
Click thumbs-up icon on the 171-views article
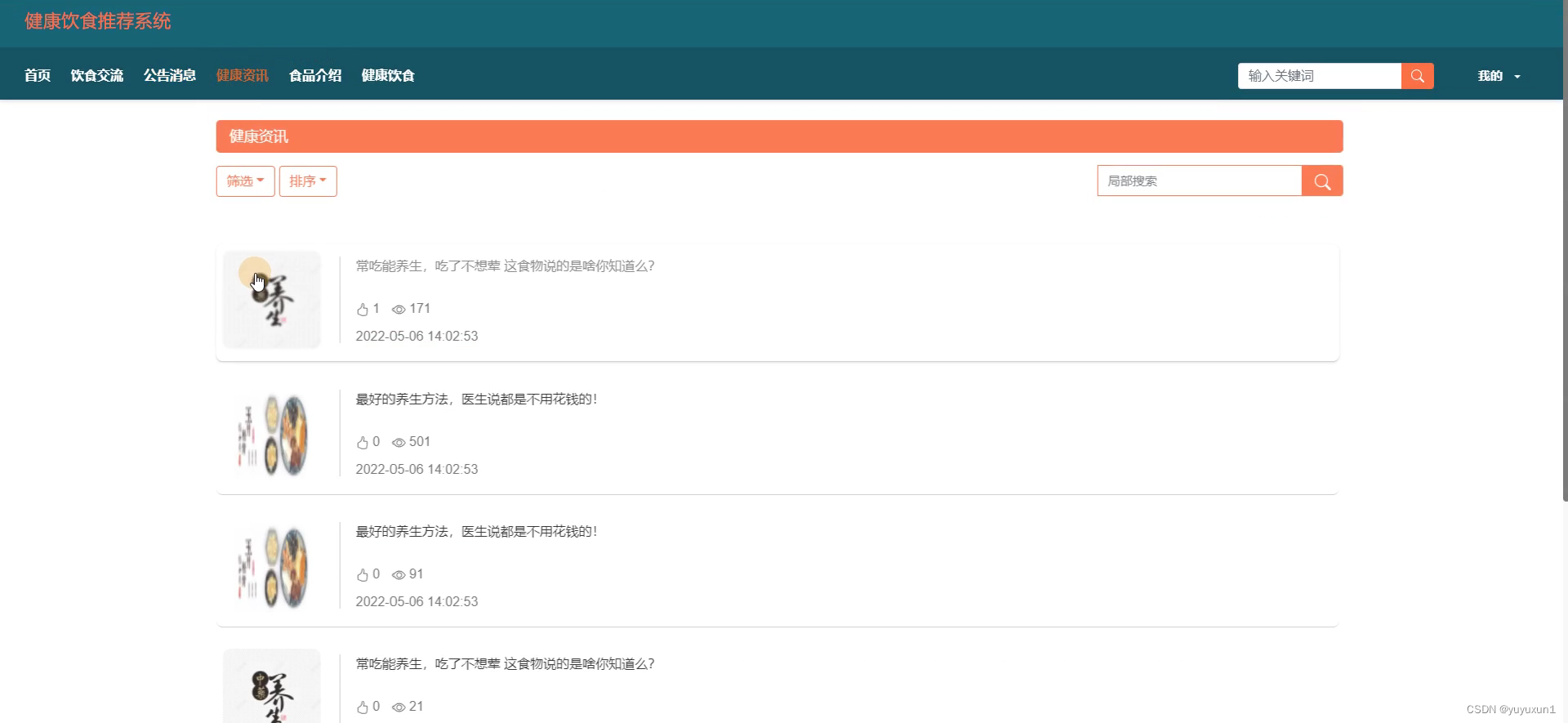[x=363, y=310]
